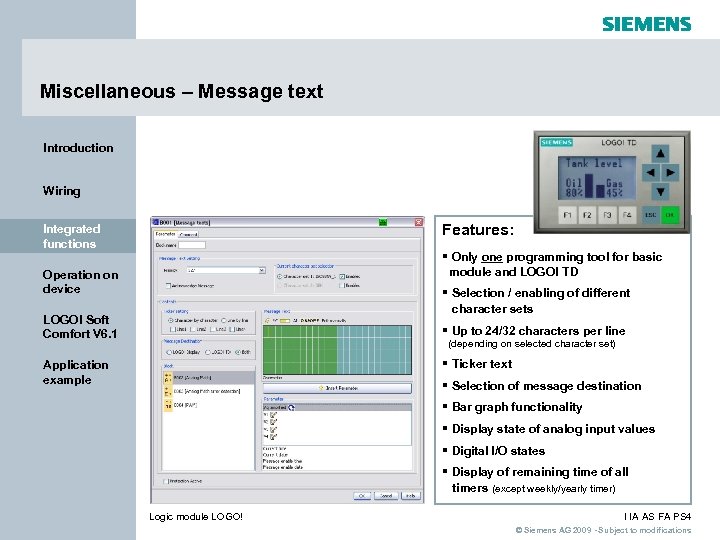Toggle the Acknowledge Message checkbox
Image resolution: width=720 pixels, height=540 pixels.
pos(168,286)
